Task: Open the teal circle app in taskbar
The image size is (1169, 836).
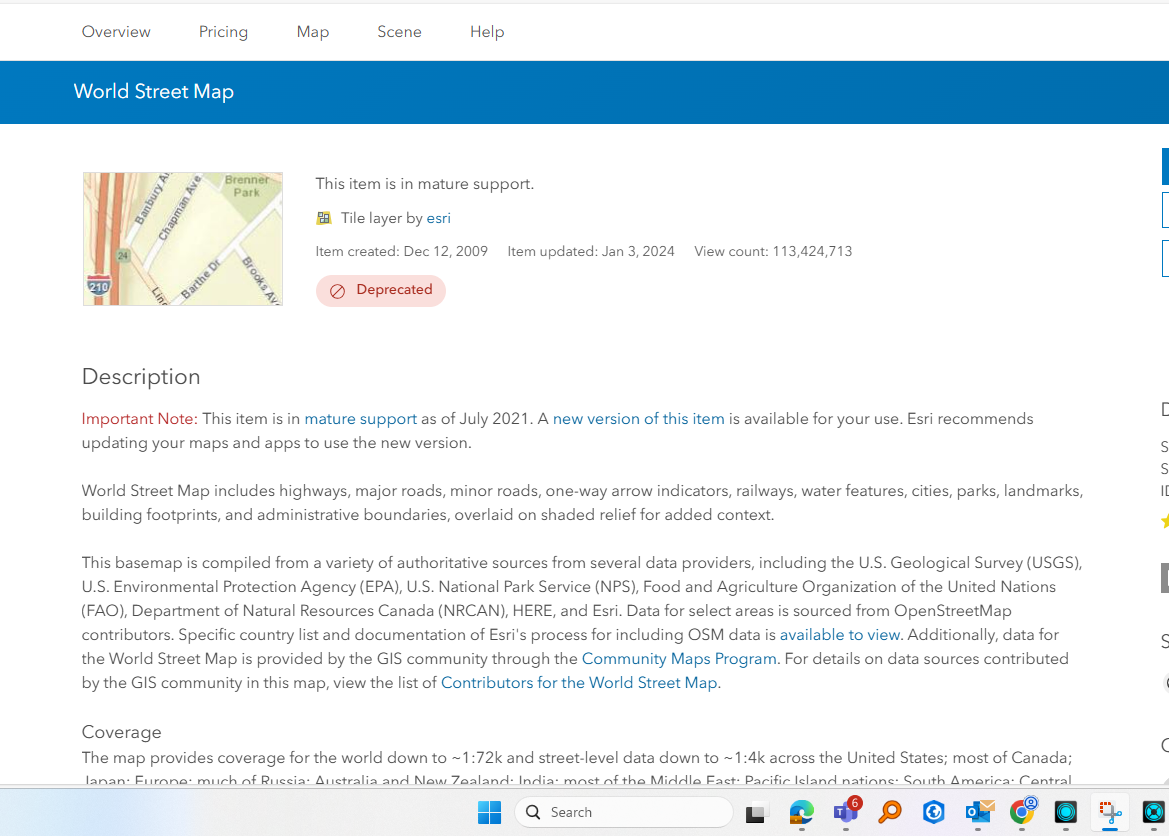Action: (1066, 812)
